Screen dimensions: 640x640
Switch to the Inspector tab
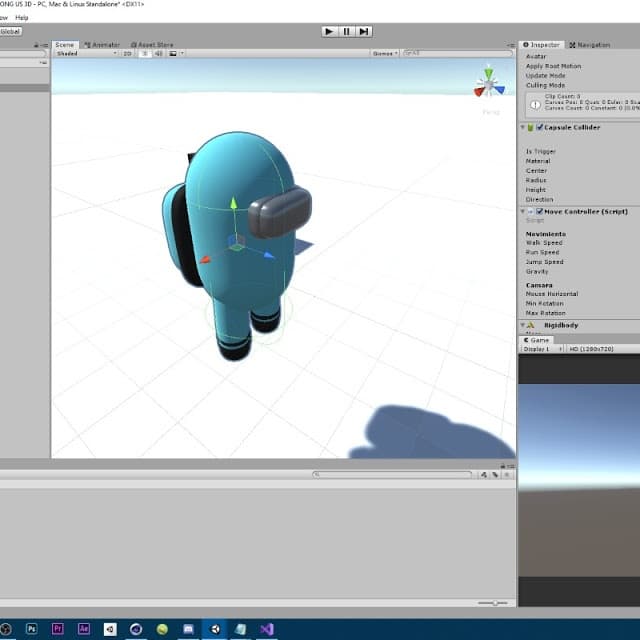(x=541, y=44)
